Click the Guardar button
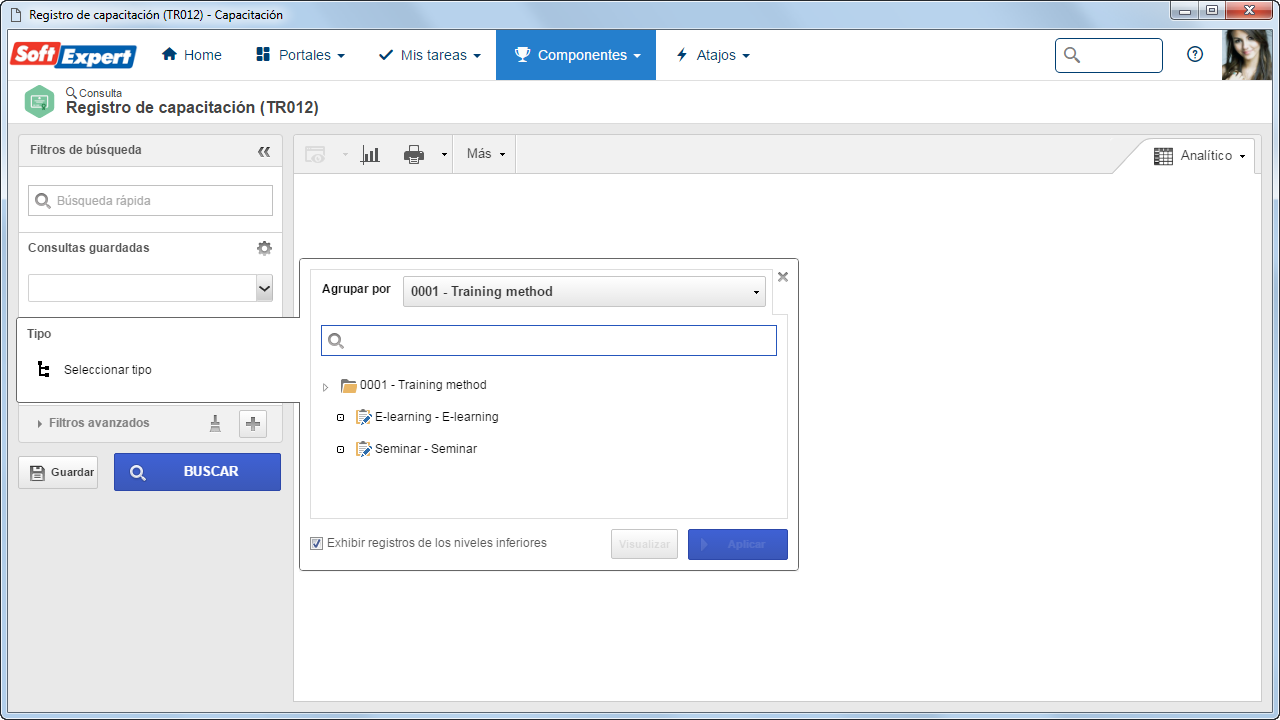1280x720 pixels. coord(58,472)
